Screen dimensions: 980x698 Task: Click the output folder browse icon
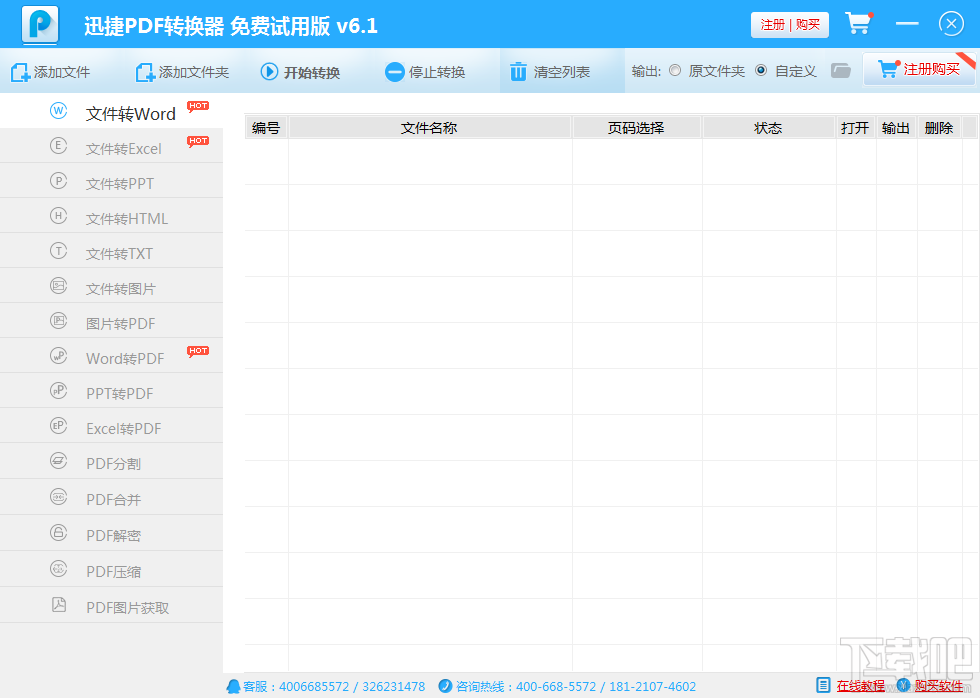[x=840, y=69]
